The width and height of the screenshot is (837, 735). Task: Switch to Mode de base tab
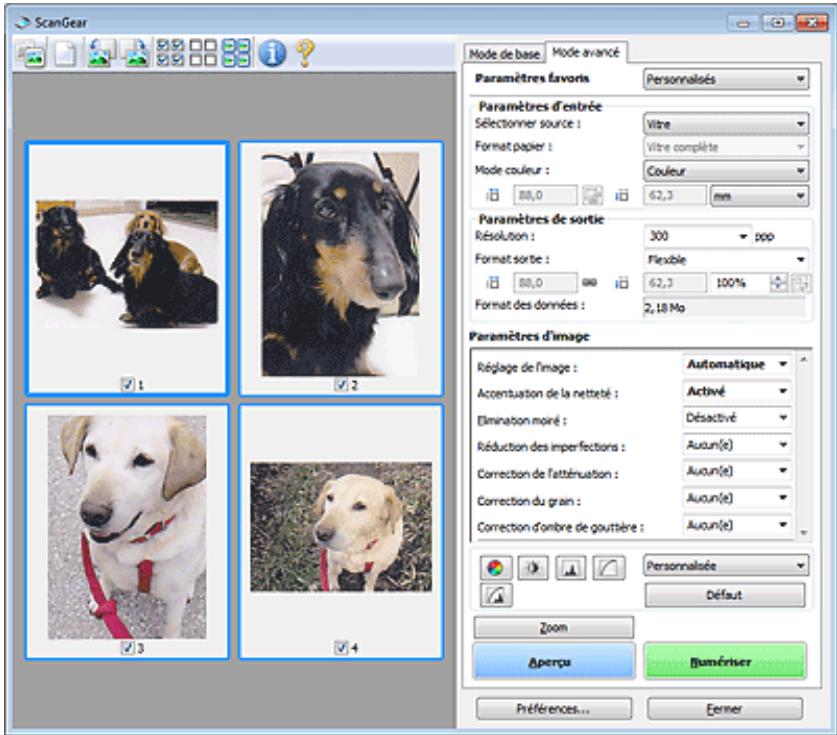tap(504, 54)
